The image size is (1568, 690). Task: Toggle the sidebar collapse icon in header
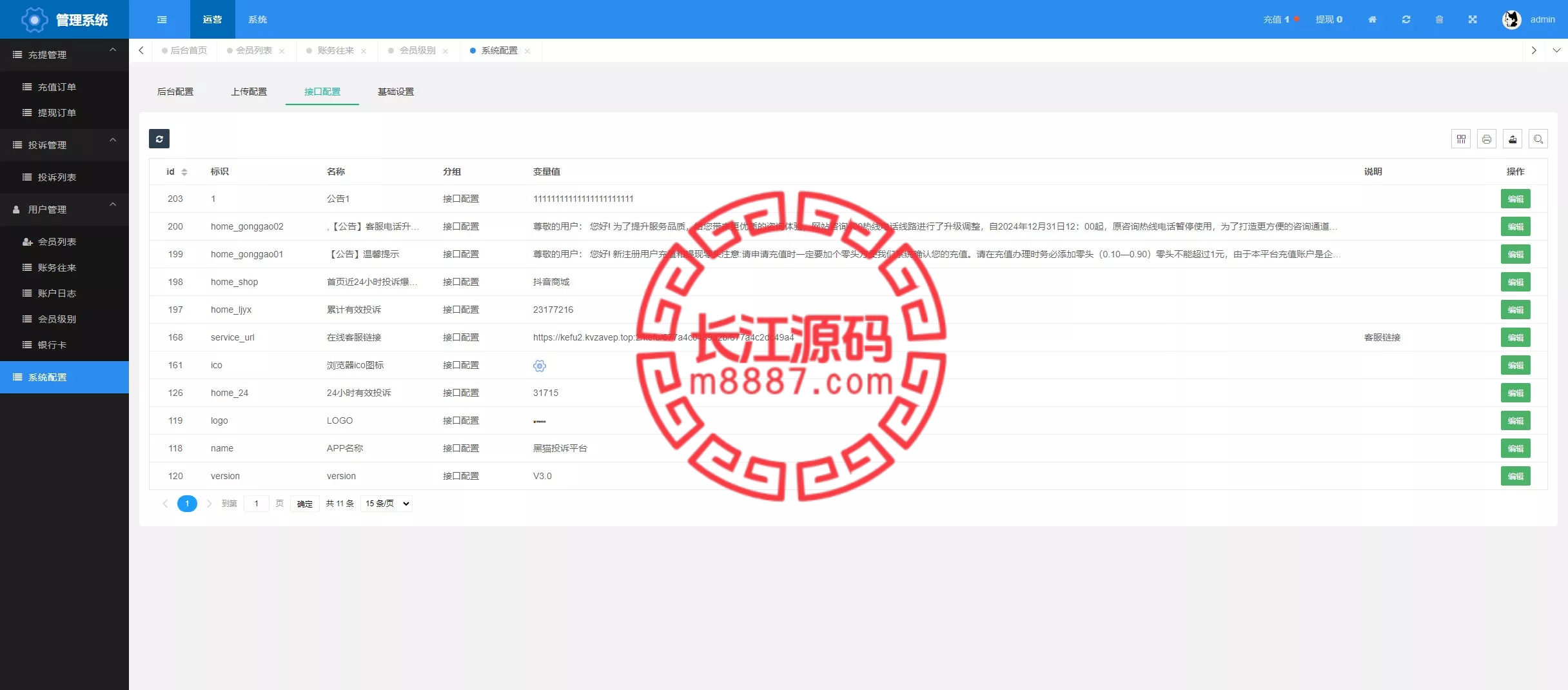162,19
